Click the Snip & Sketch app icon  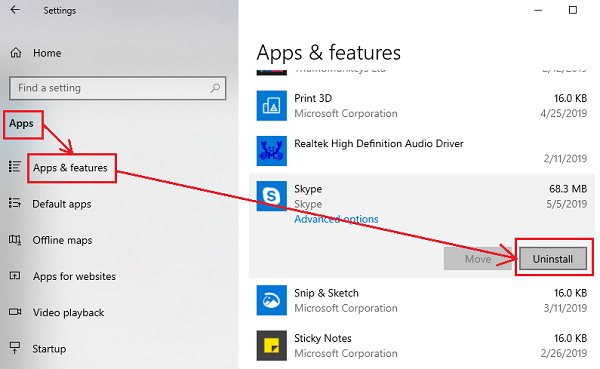(271, 300)
